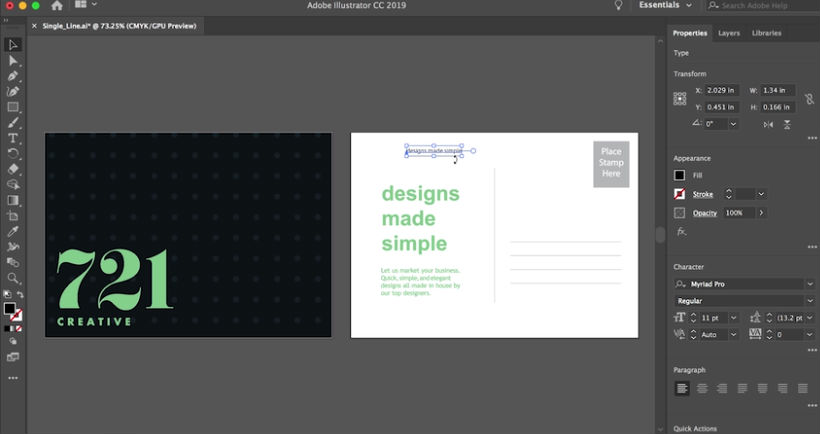Select the Blend tool
Screen dimensions: 820x434
tap(13, 262)
